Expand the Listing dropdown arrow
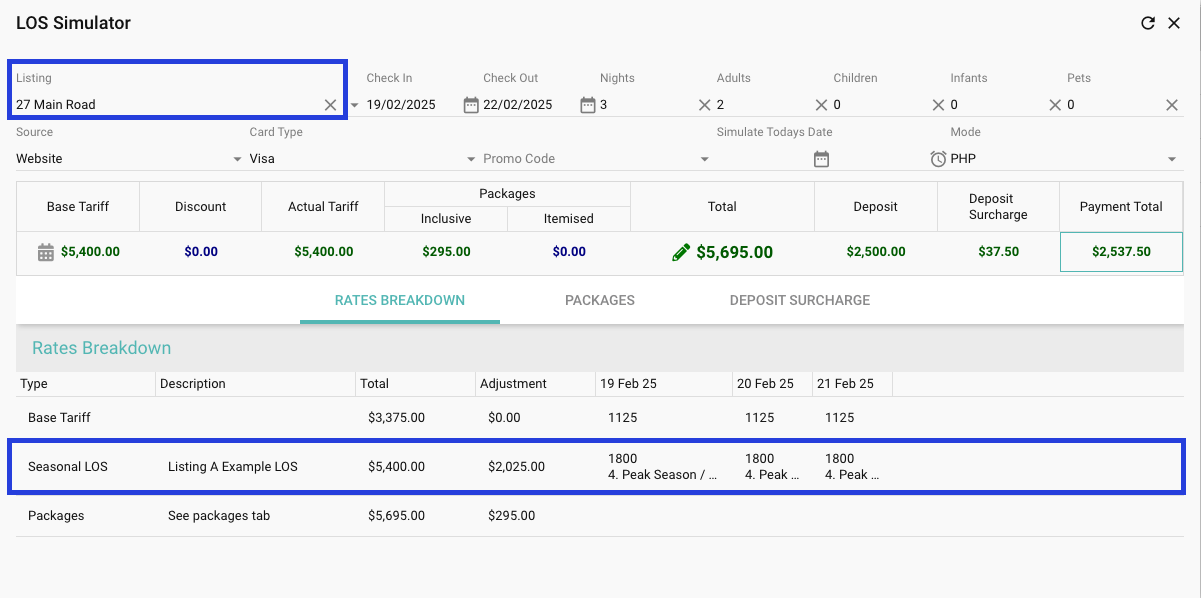 click(x=354, y=105)
